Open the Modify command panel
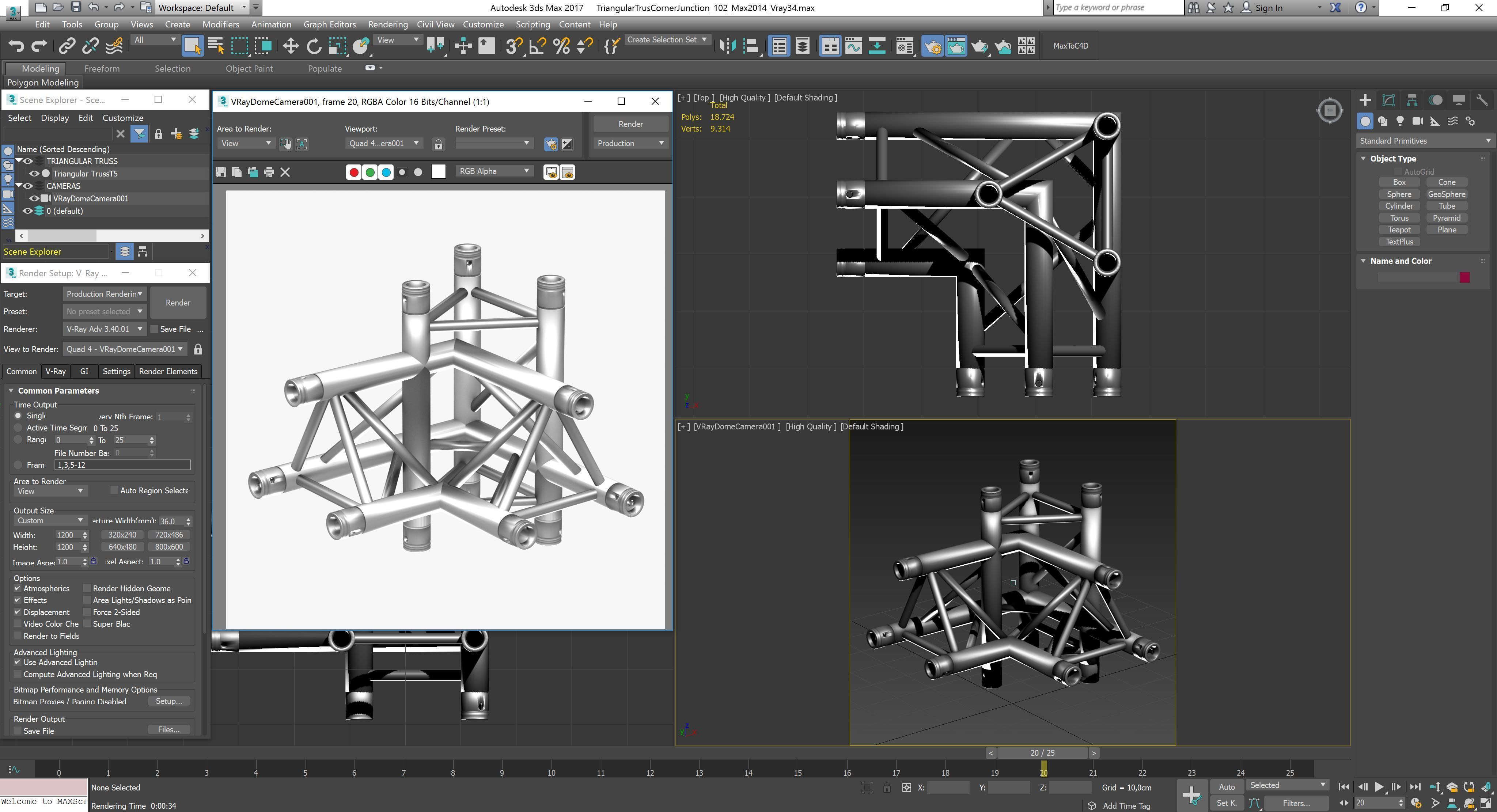The height and width of the screenshot is (812, 1497). [1388, 100]
